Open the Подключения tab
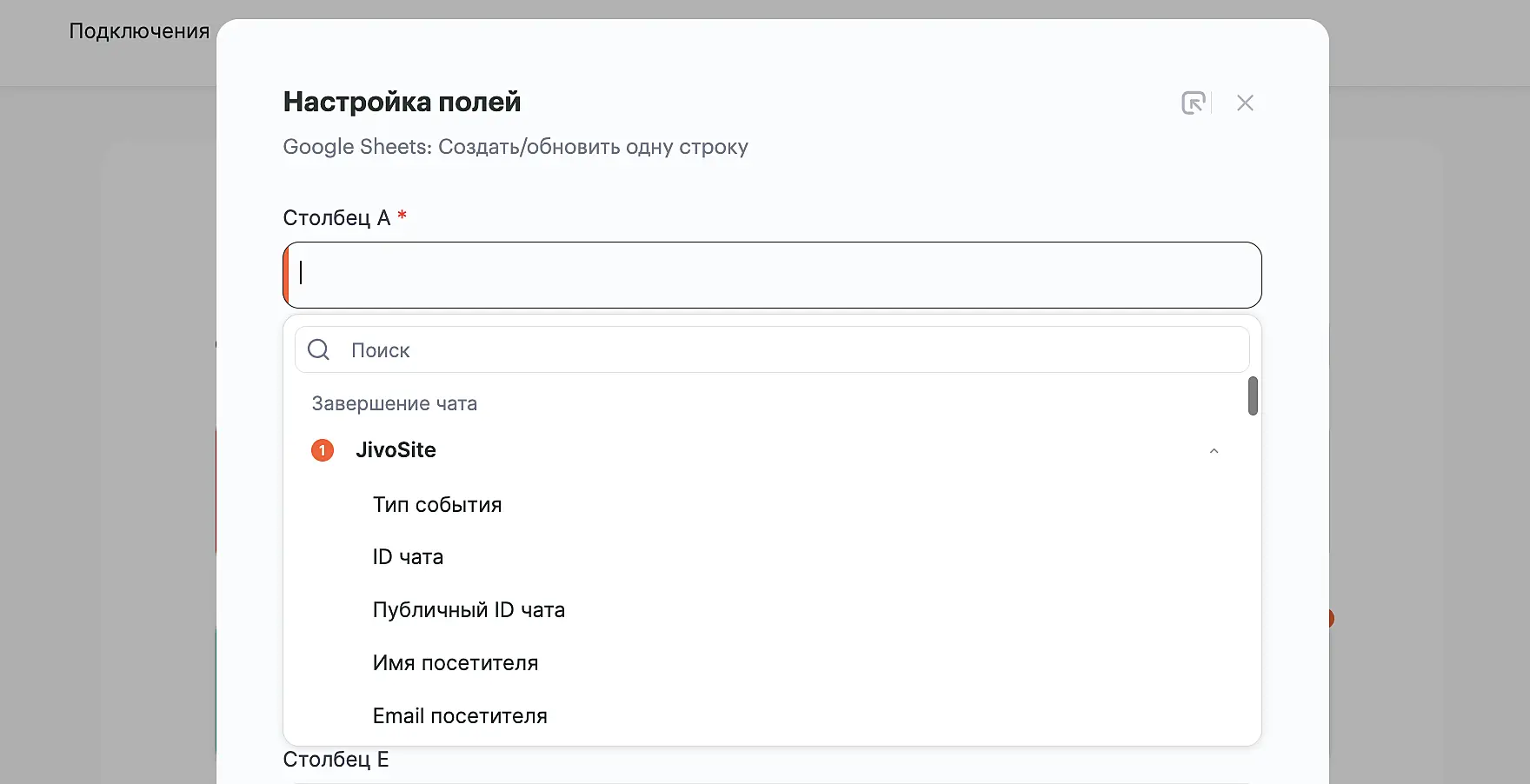 point(139,31)
